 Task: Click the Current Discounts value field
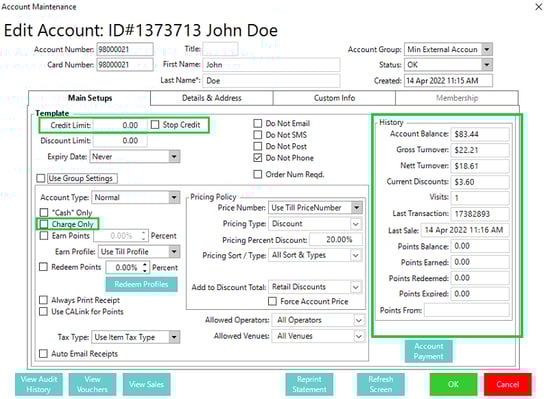[480, 182]
